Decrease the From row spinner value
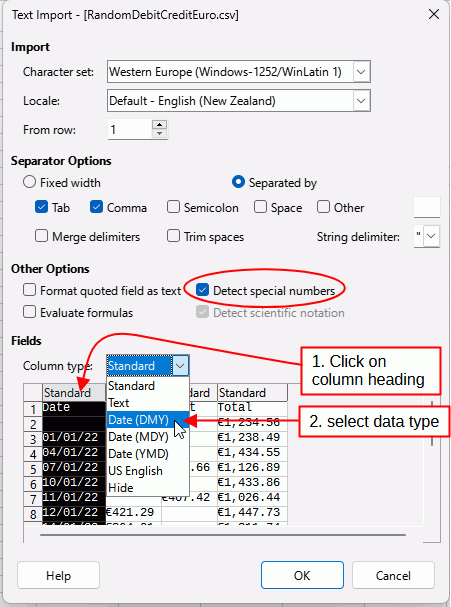The image size is (451, 607). [x=159, y=134]
